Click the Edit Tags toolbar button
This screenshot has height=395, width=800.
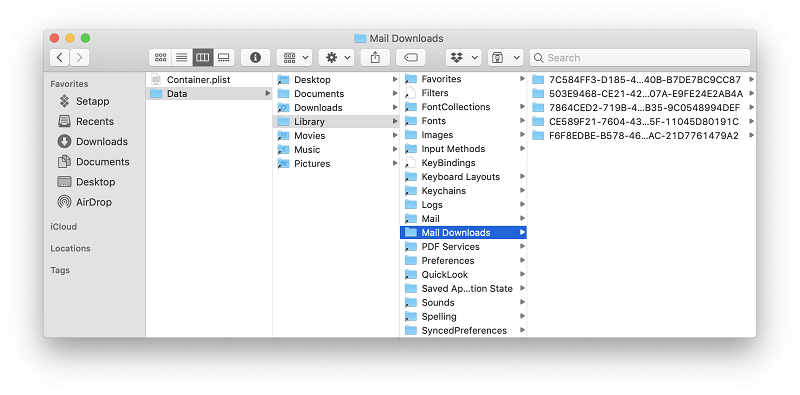click(411, 58)
